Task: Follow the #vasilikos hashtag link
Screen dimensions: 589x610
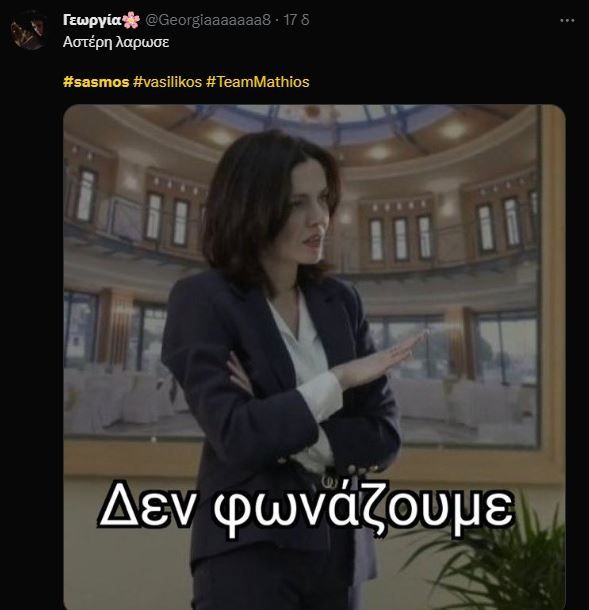Action: pos(167,82)
